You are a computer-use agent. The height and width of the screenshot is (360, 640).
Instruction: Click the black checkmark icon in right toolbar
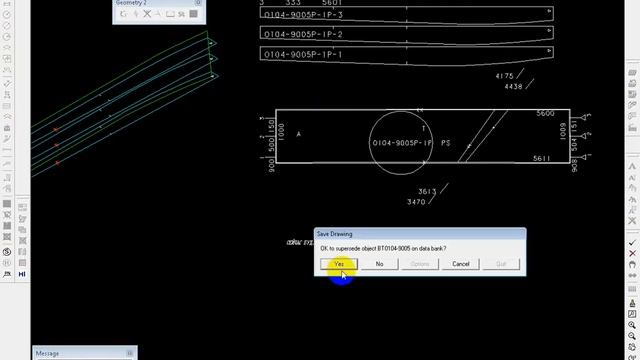coord(632,243)
